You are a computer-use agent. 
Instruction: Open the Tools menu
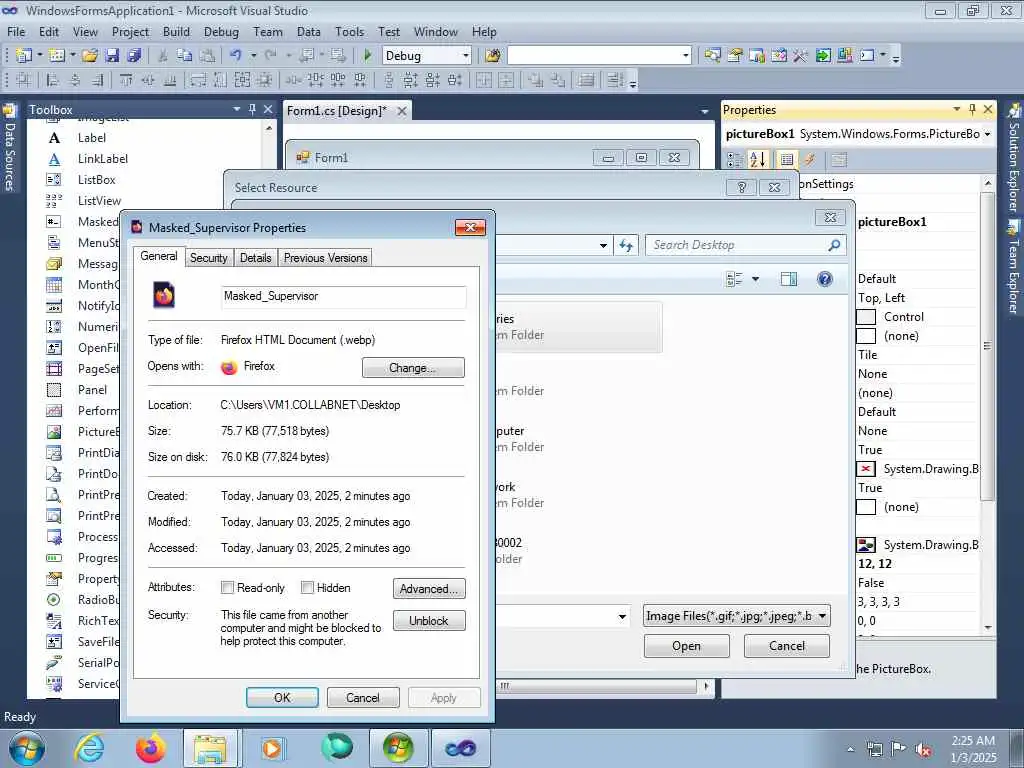349,31
